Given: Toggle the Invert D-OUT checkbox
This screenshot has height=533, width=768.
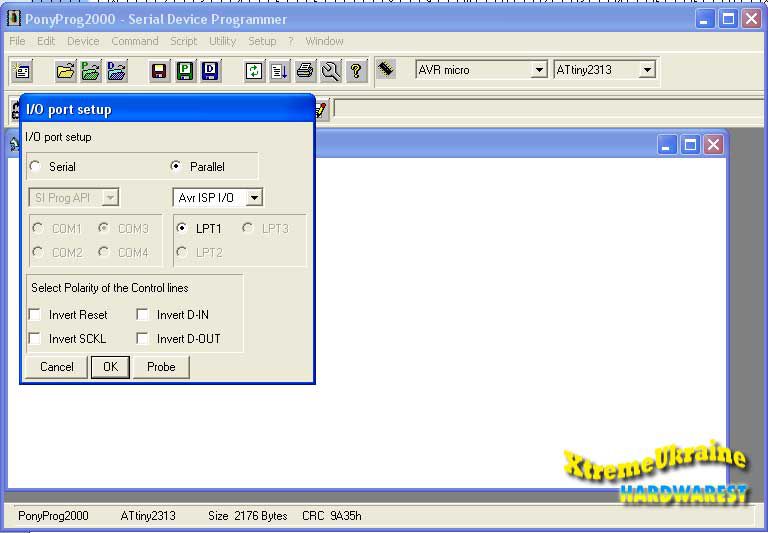Looking at the screenshot, I should click(x=143, y=339).
